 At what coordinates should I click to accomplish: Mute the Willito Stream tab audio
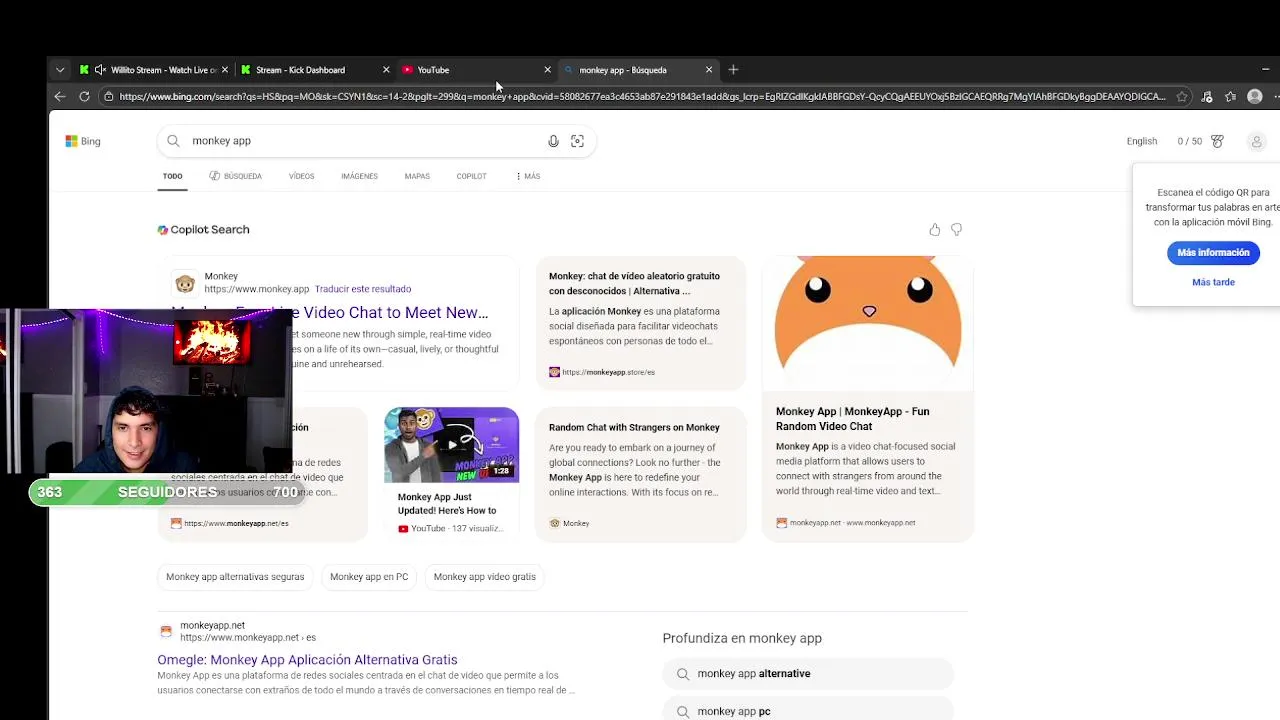pos(100,70)
